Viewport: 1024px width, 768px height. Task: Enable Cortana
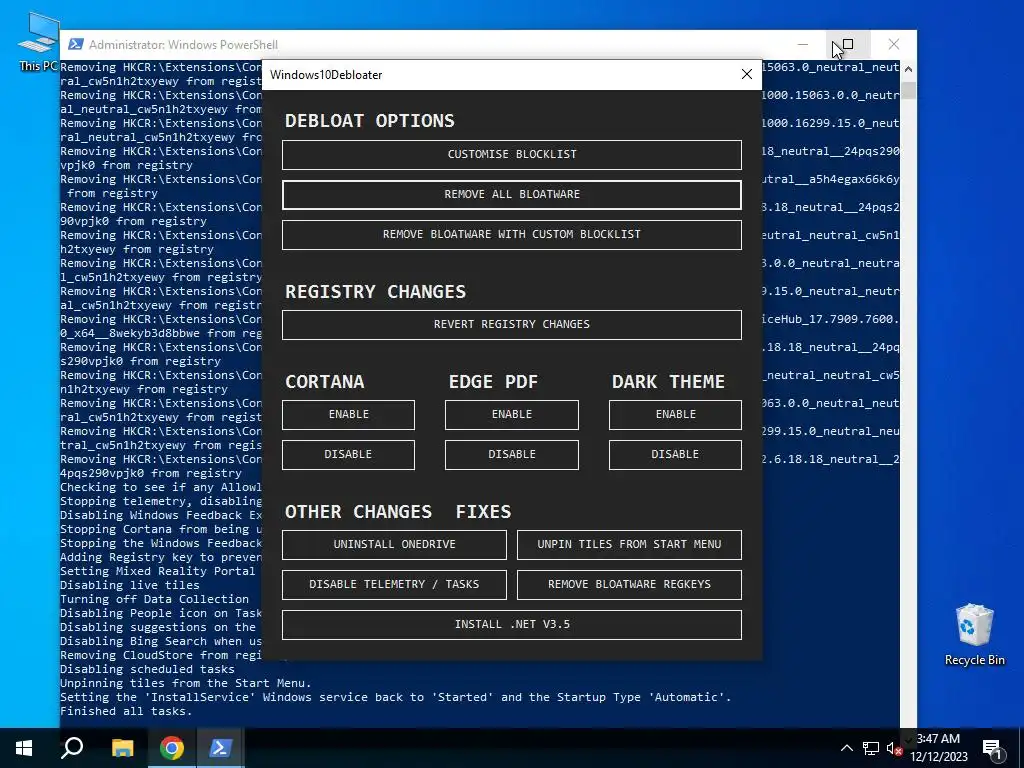pos(348,415)
